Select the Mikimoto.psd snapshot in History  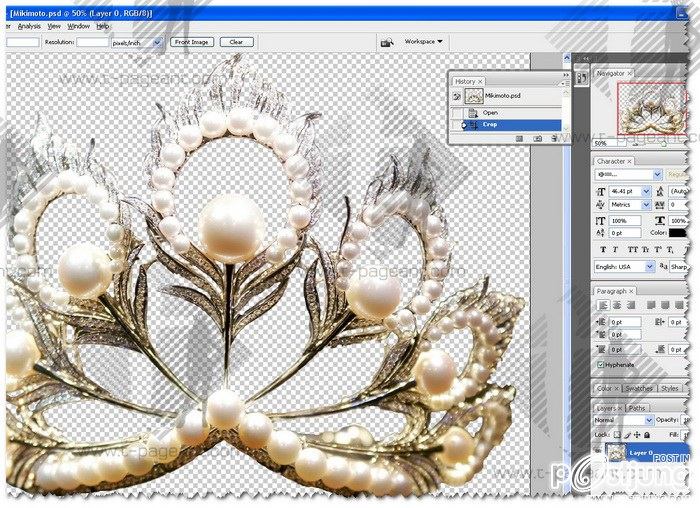[512, 96]
